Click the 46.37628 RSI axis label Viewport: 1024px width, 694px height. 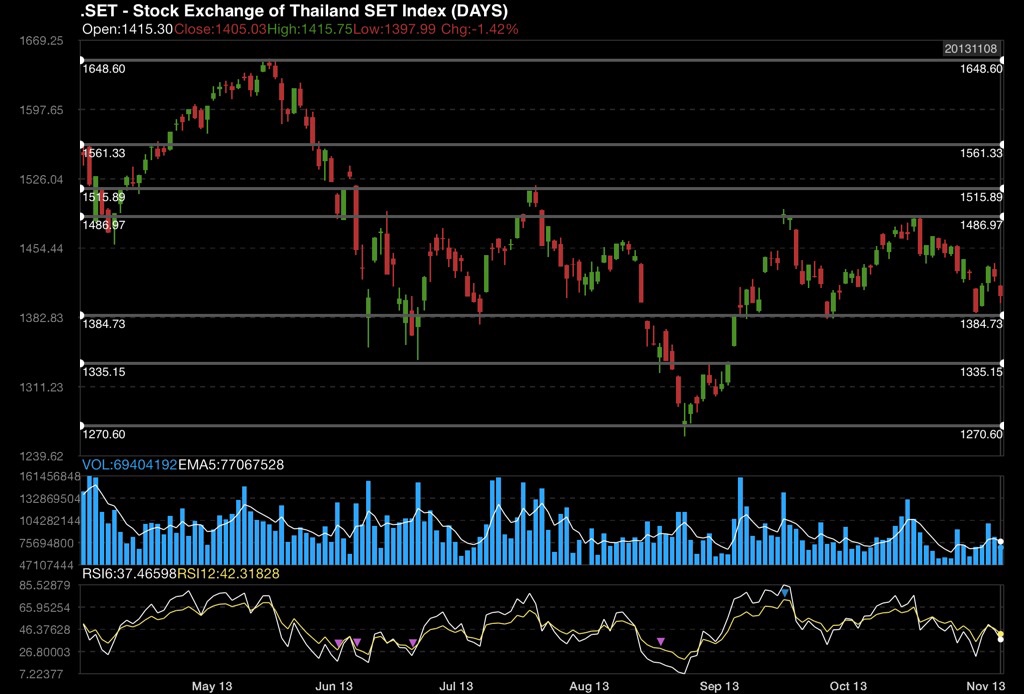tap(44, 630)
